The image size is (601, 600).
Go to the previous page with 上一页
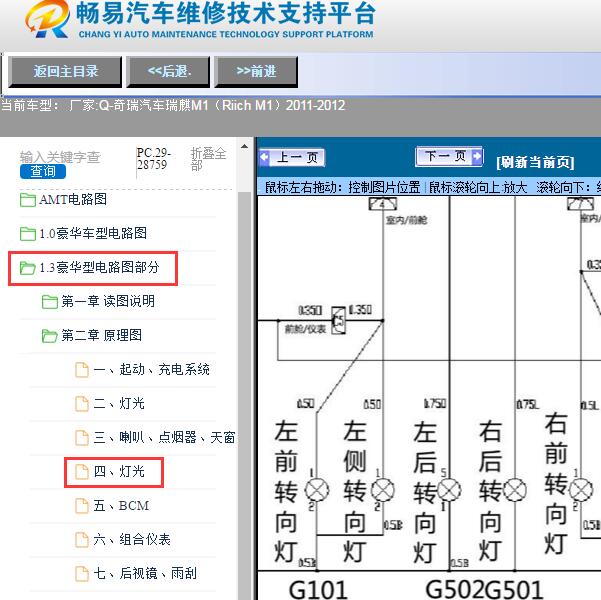(x=292, y=157)
